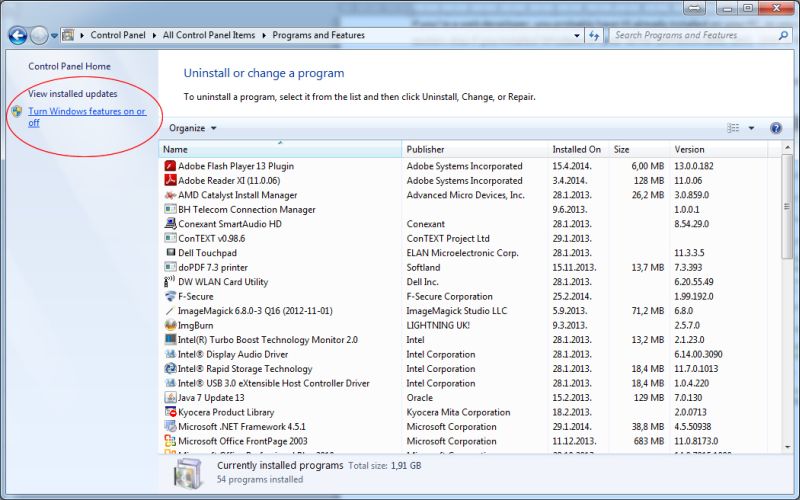Click the Windows shield icon beside features link
Image resolution: width=800 pixels, height=500 pixels.
click(17, 111)
